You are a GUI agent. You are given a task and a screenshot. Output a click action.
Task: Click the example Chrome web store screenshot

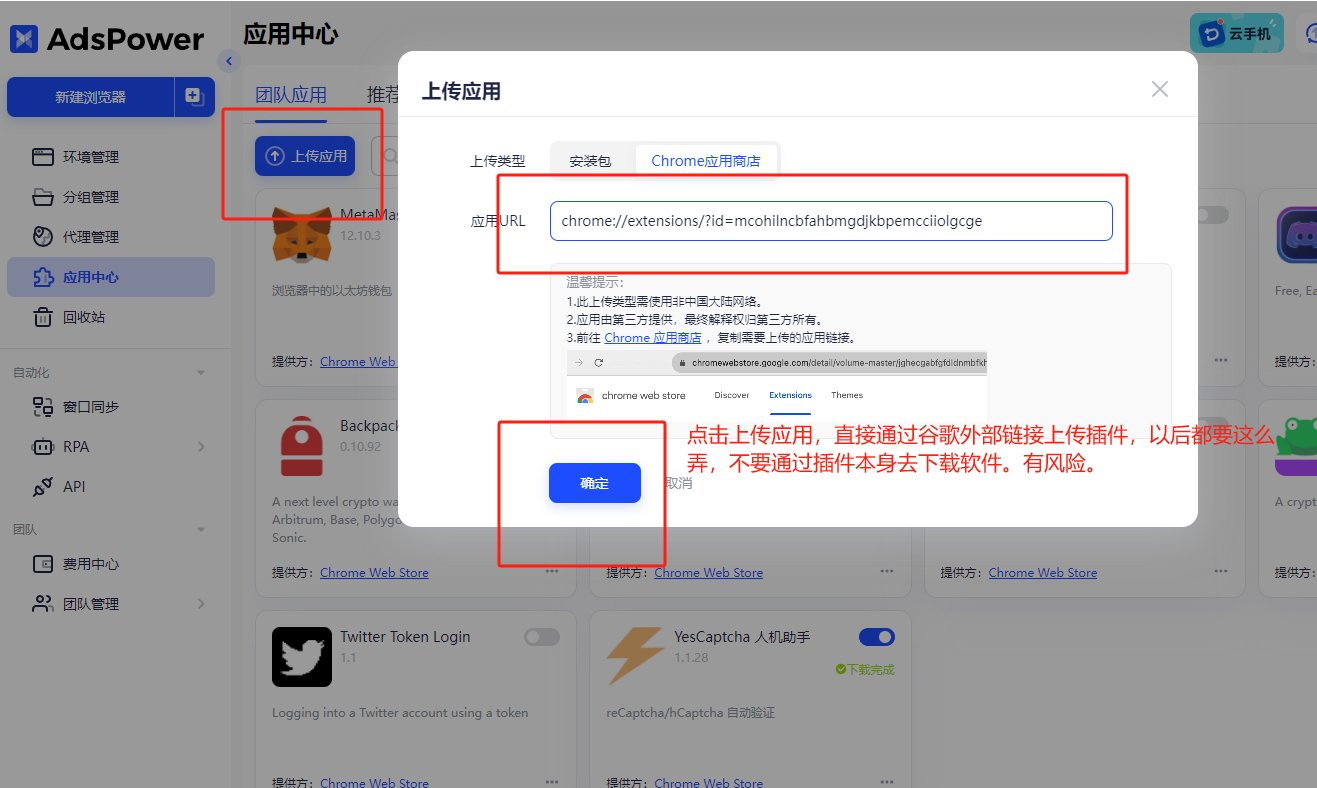tap(777, 386)
